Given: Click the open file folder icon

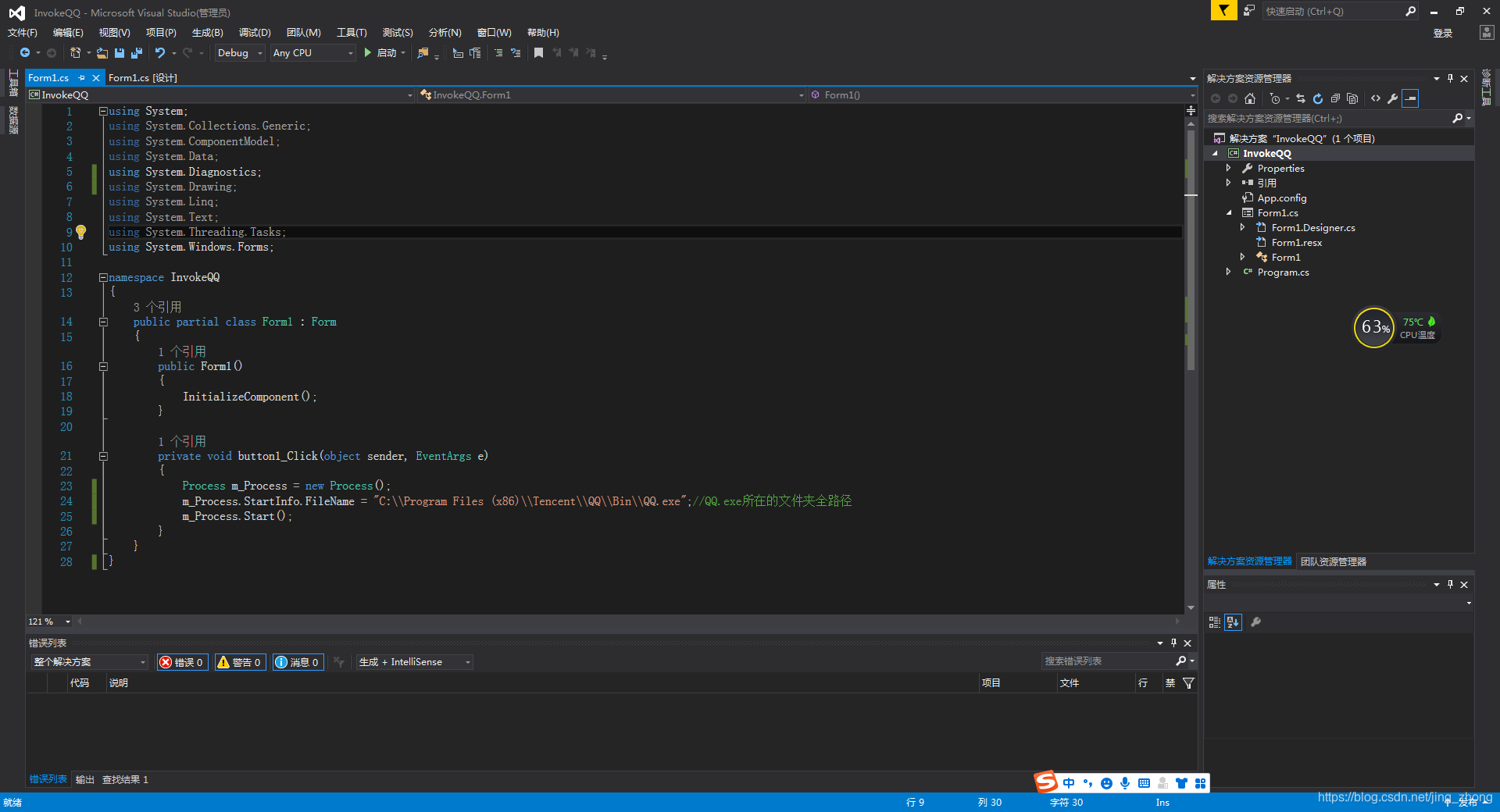Looking at the screenshot, I should [102, 53].
